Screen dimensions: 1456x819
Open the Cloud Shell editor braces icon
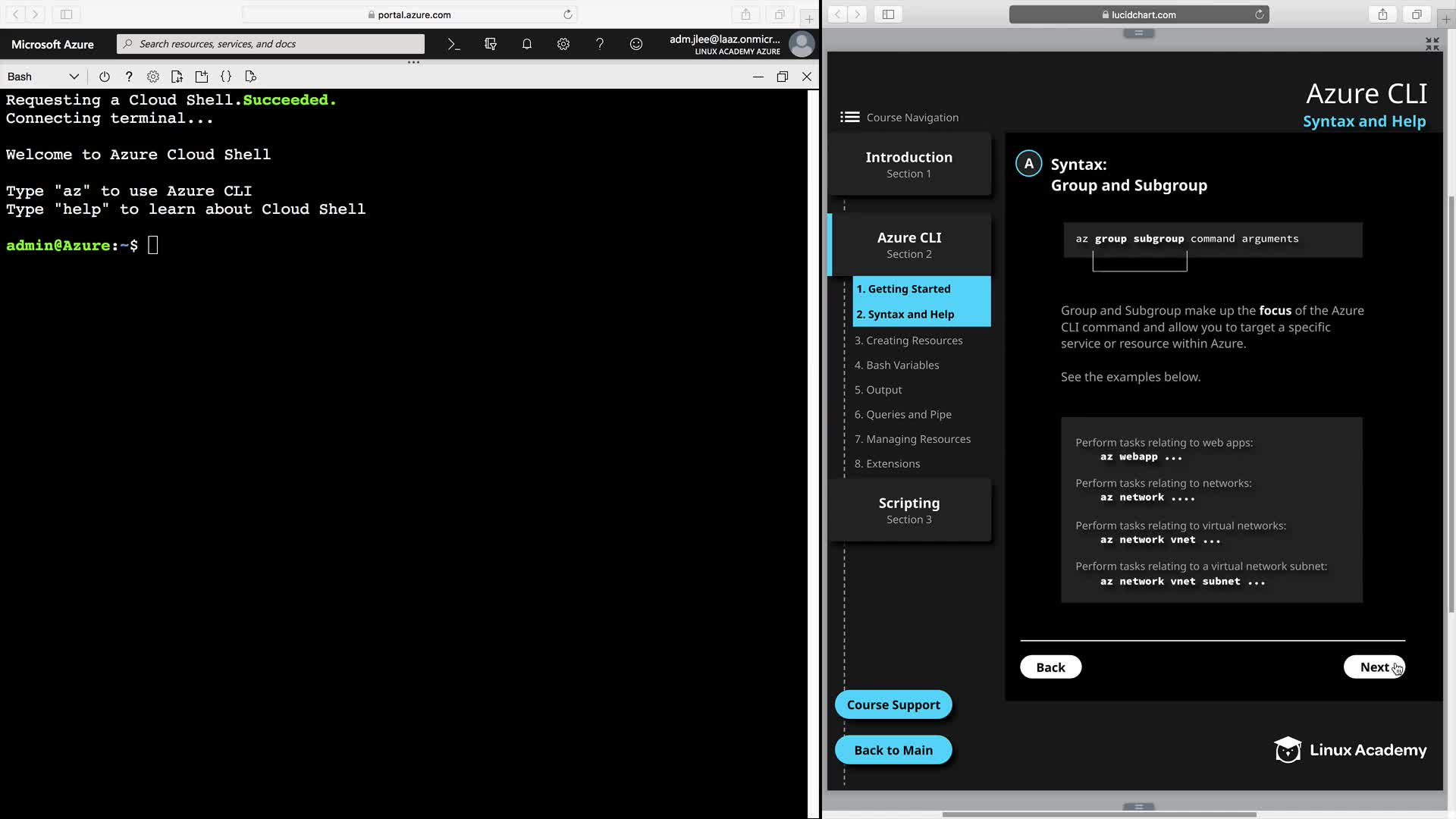click(x=226, y=77)
